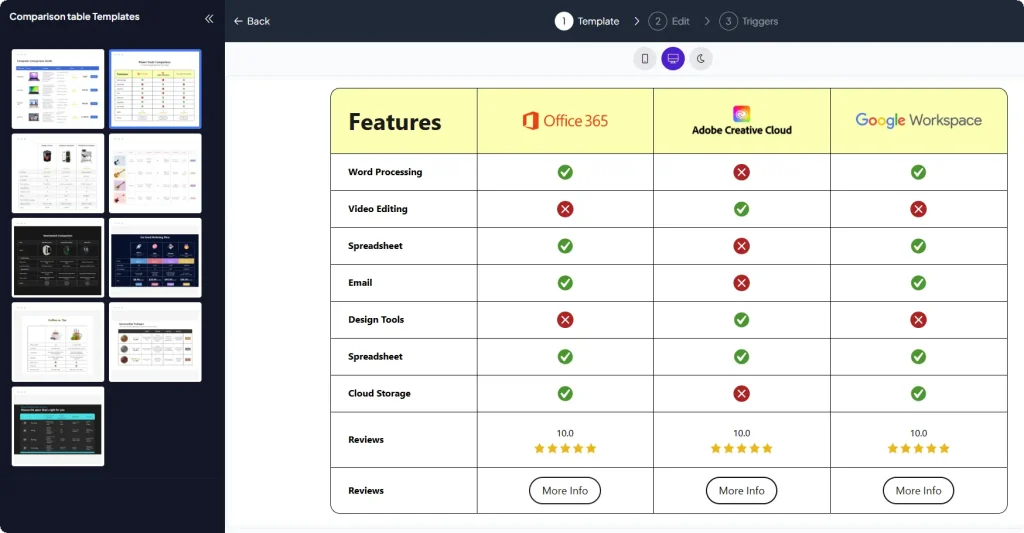Click Office 365 Video Editing cross icon
This screenshot has height=533, width=1024.
(x=565, y=209)
